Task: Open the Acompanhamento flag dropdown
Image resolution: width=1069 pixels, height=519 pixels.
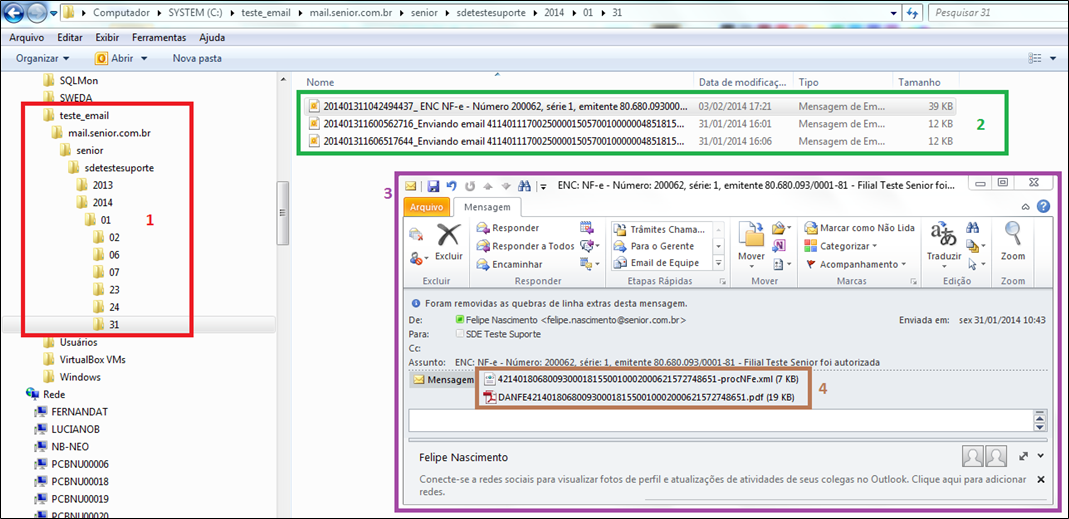Action: click(856, 264)
